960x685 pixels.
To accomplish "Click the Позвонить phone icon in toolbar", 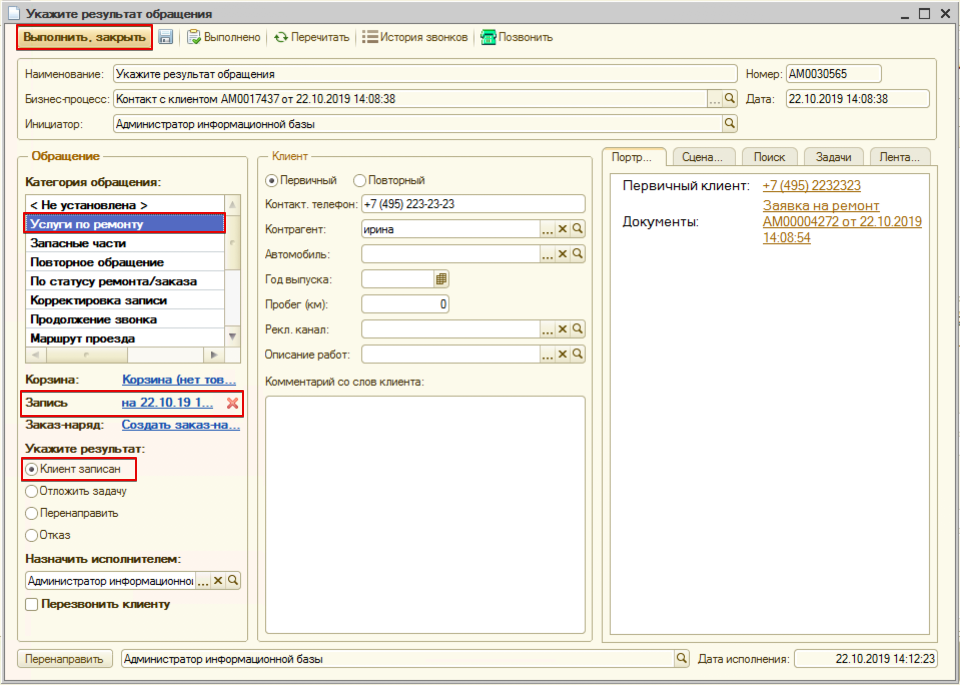I will [489, 37].
